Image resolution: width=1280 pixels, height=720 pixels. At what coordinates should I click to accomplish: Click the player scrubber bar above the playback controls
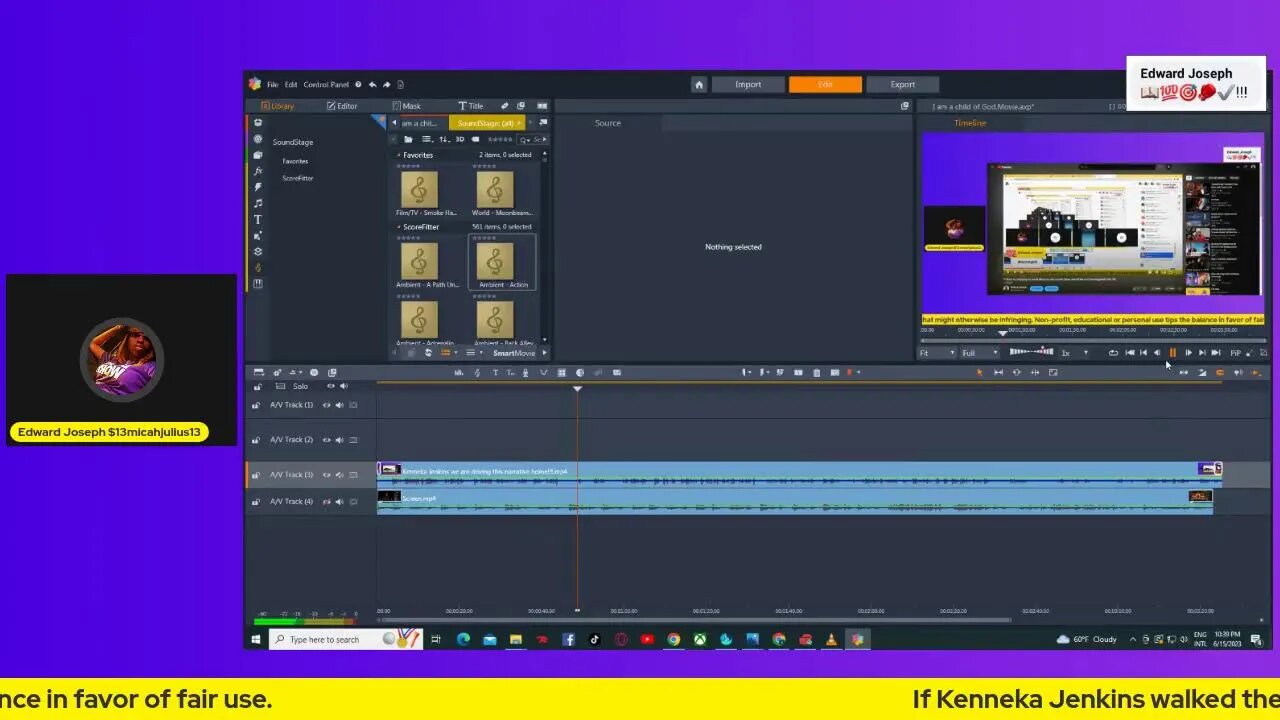(1093, 340)
